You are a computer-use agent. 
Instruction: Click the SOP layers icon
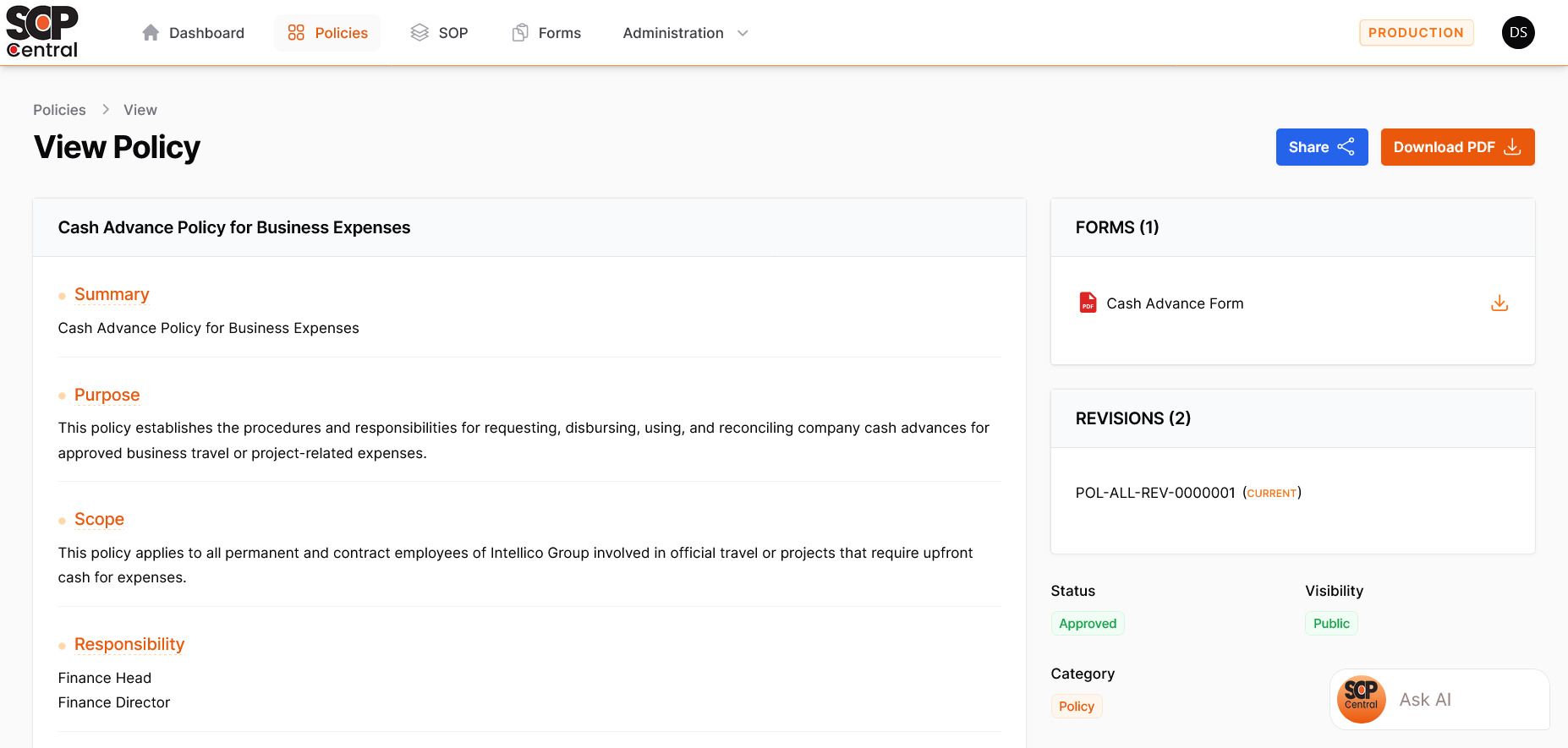[x=419, y=33]
